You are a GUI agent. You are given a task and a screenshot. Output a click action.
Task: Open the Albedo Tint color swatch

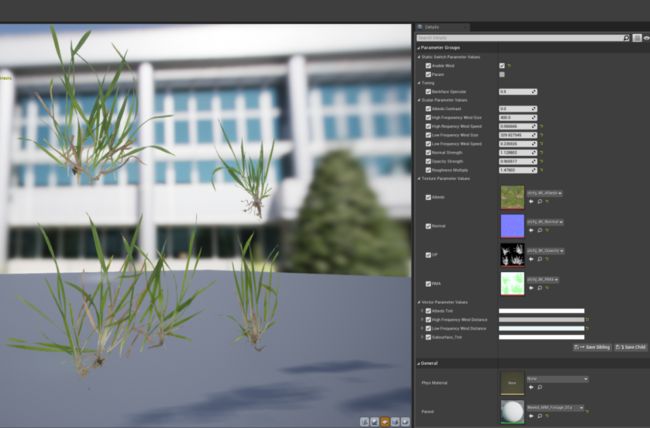pyautogui.click(x=541, y=311)
